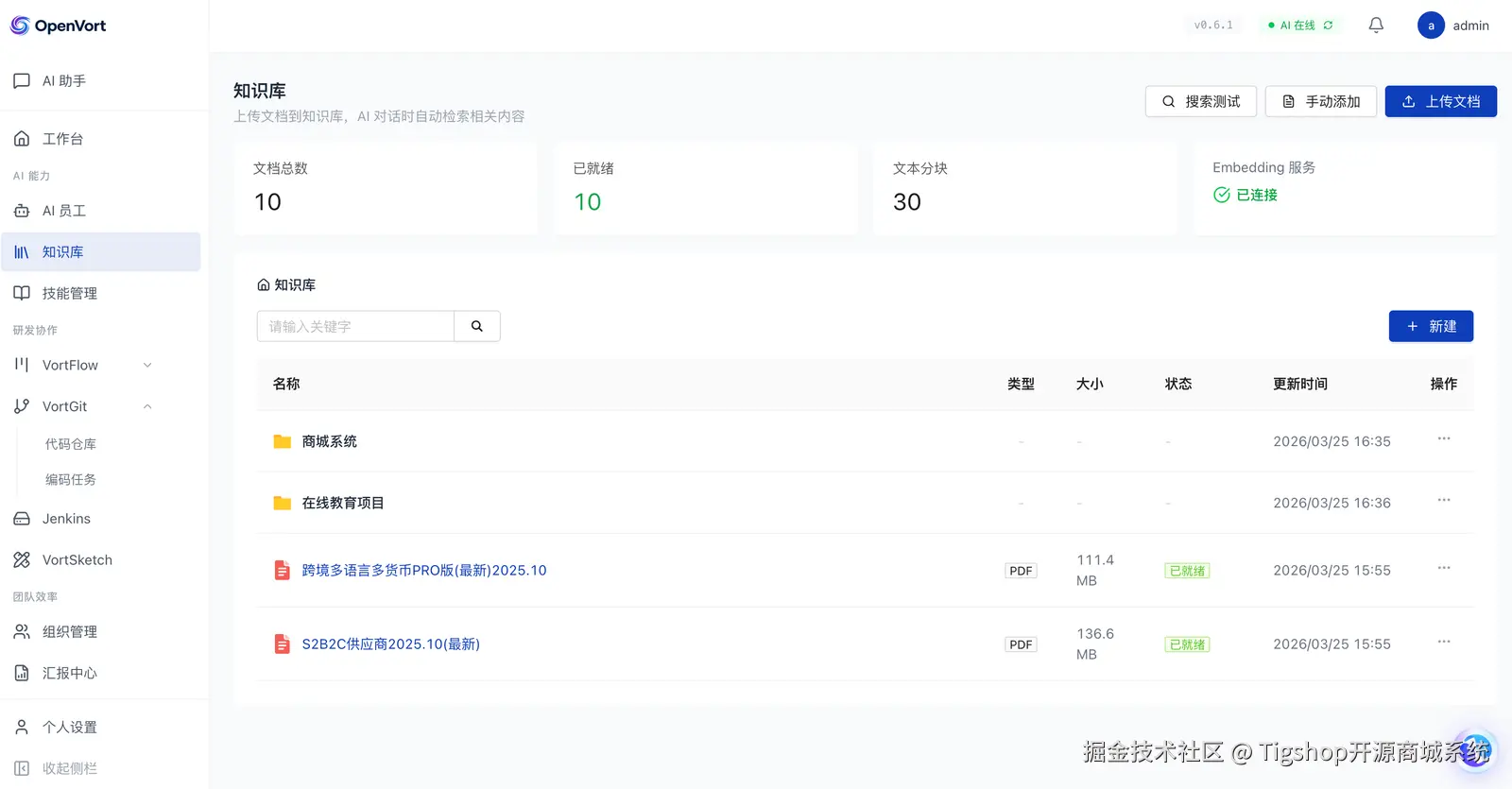The image size is (1512, 789).
Task: Refresh AI 在线 status icon
Action: (1329, 26)
